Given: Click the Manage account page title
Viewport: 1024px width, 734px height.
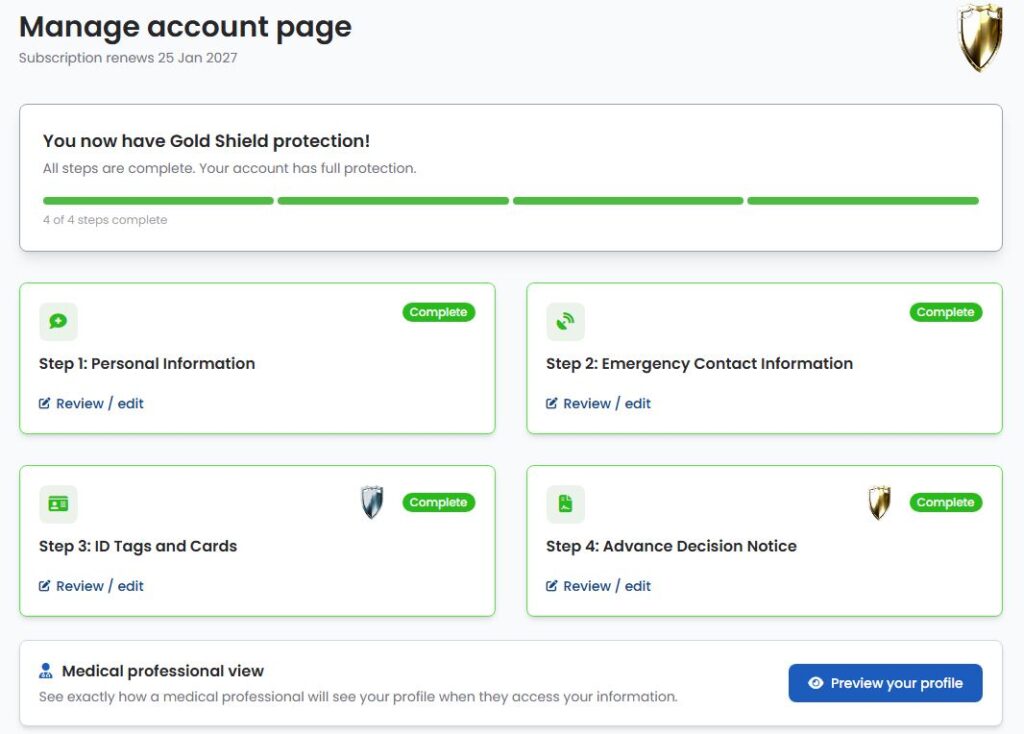Looking at the screenshot, I should 185,27.
